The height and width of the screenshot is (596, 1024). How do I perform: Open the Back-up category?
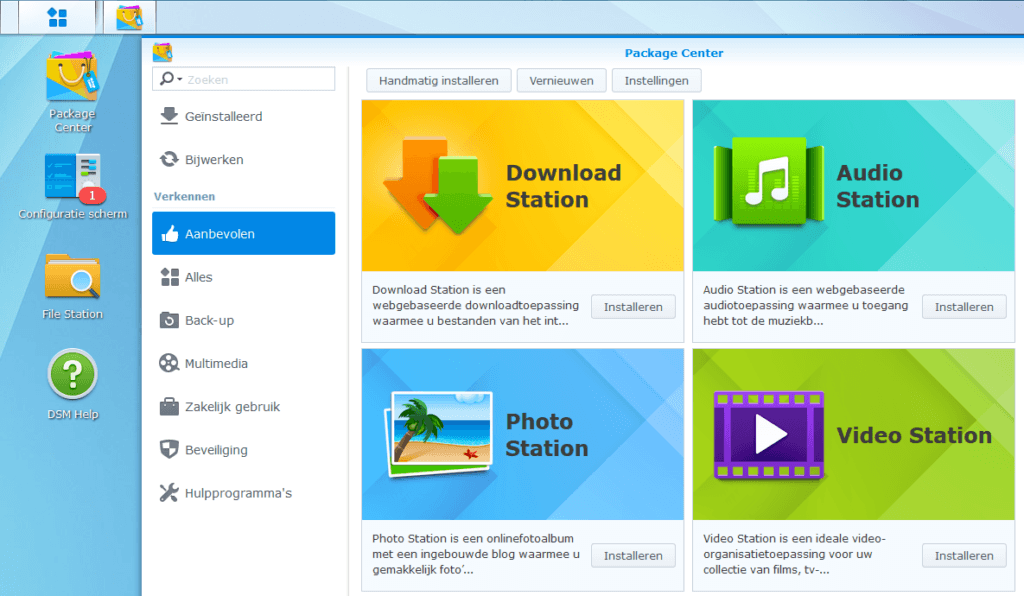[x=244, y=320]
